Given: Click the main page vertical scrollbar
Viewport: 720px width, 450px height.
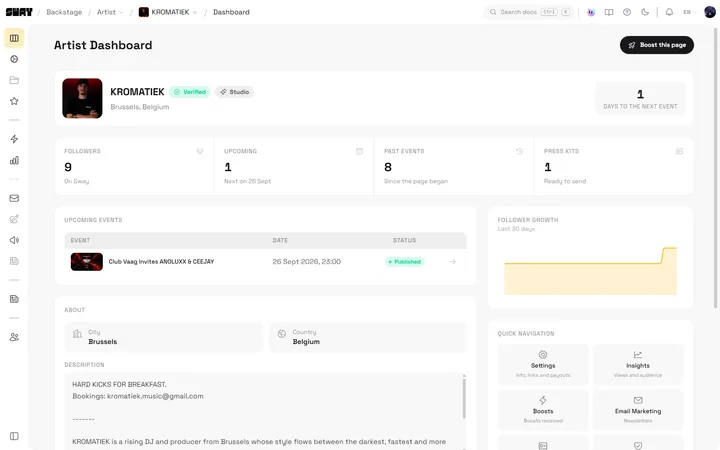Looking at the screenshot, I should [716, 168].
